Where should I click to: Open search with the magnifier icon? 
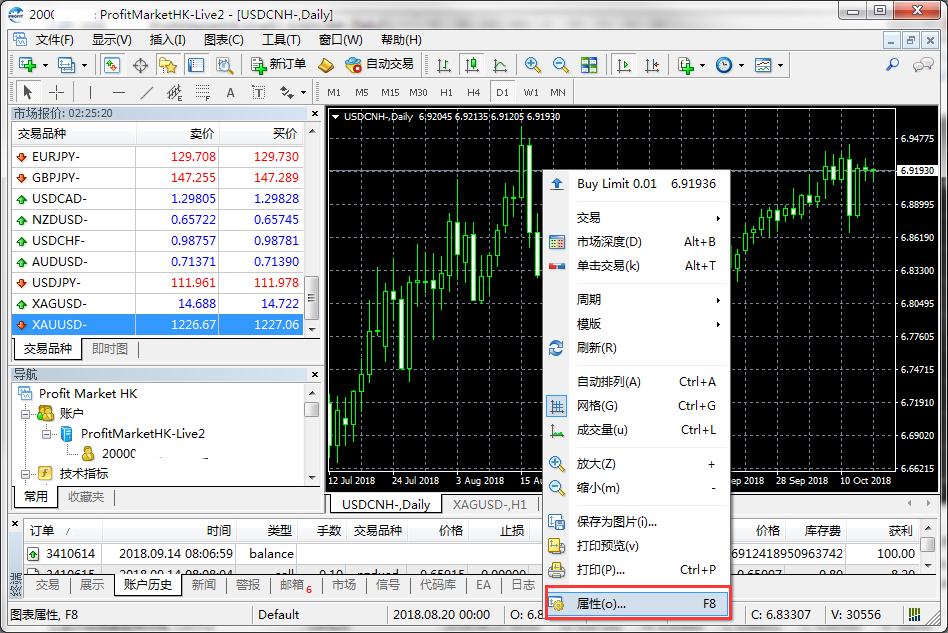tap(893, 64)
